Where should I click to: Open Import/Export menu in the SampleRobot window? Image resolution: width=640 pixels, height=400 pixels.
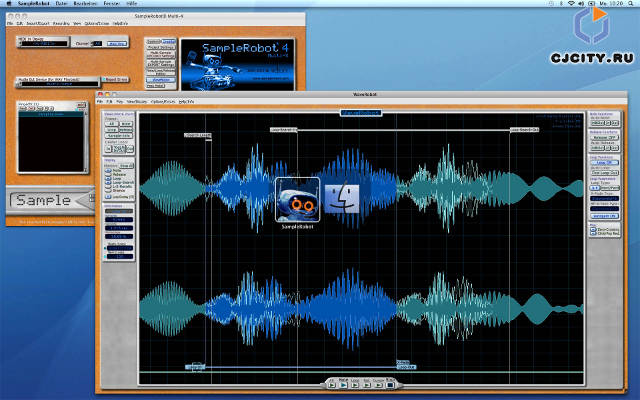(x=38, y=24)
